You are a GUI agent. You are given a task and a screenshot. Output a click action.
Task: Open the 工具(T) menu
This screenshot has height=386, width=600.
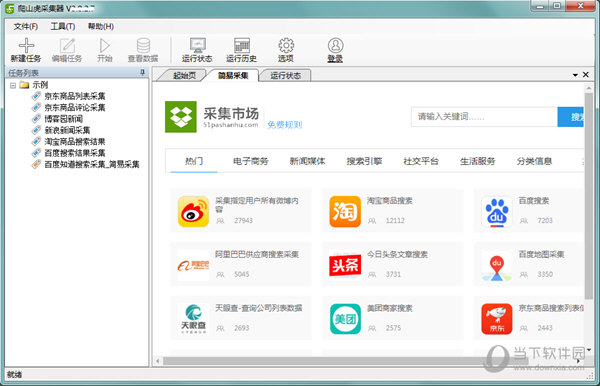click(x=63, y=26)
